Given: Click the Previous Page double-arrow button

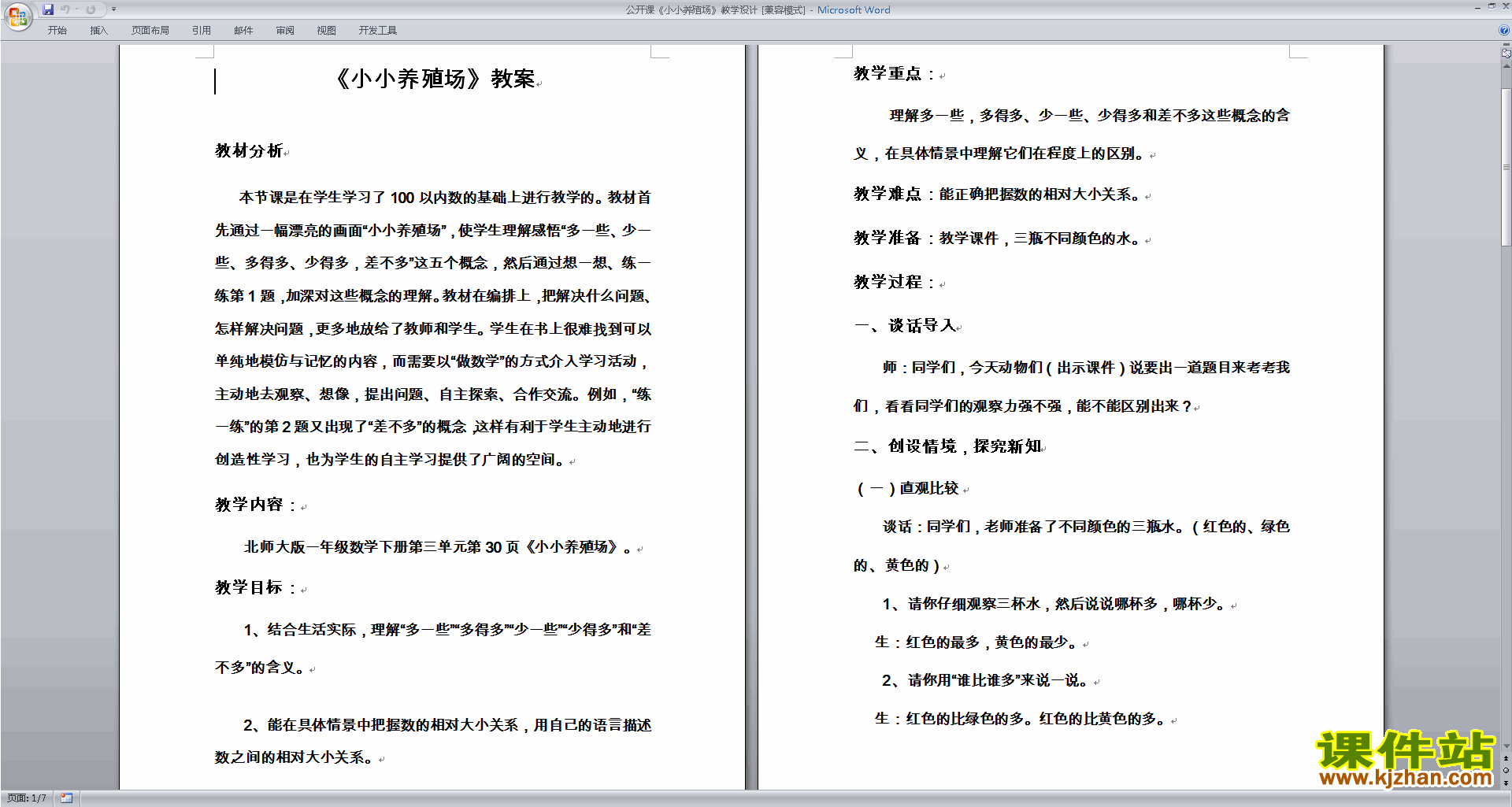Looking at the screenshot, I should point(1506,759).
